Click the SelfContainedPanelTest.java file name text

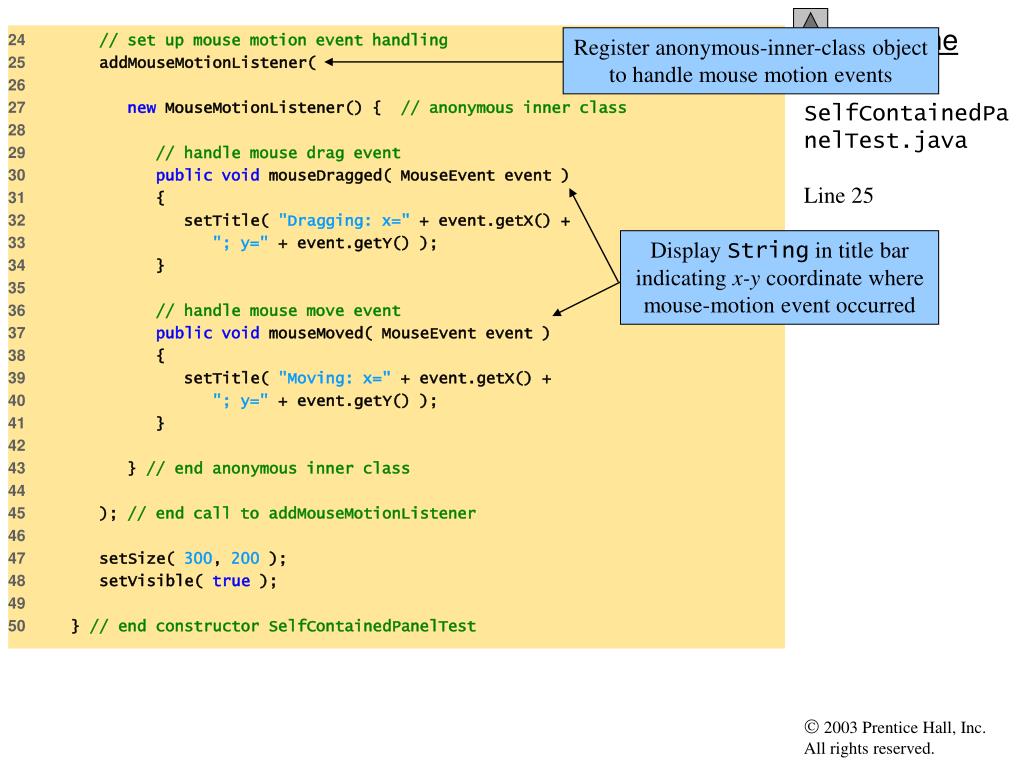tap(905, 127)
